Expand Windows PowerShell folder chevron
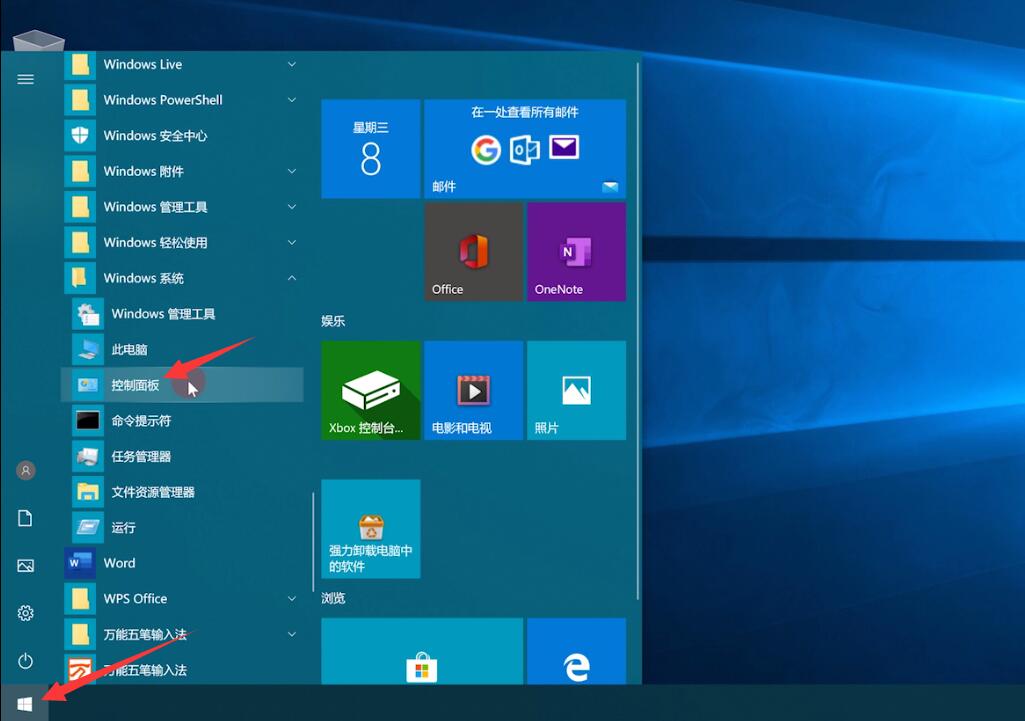The width and height of the screenshot is (1025, 721). 292,100
